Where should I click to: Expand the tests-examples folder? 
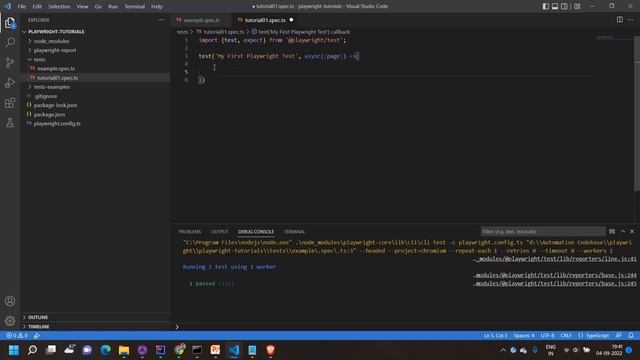point(52,87)
